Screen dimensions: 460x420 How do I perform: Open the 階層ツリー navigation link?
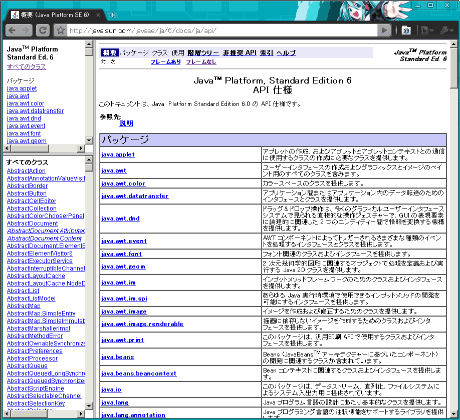[203, 53]
